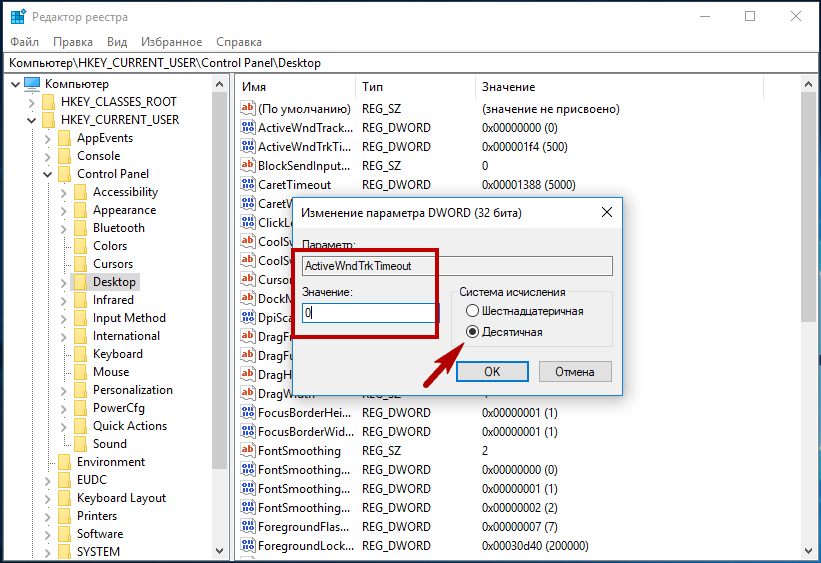
Task: Click the Bluetooth folder icon
Action: [81, 228]
